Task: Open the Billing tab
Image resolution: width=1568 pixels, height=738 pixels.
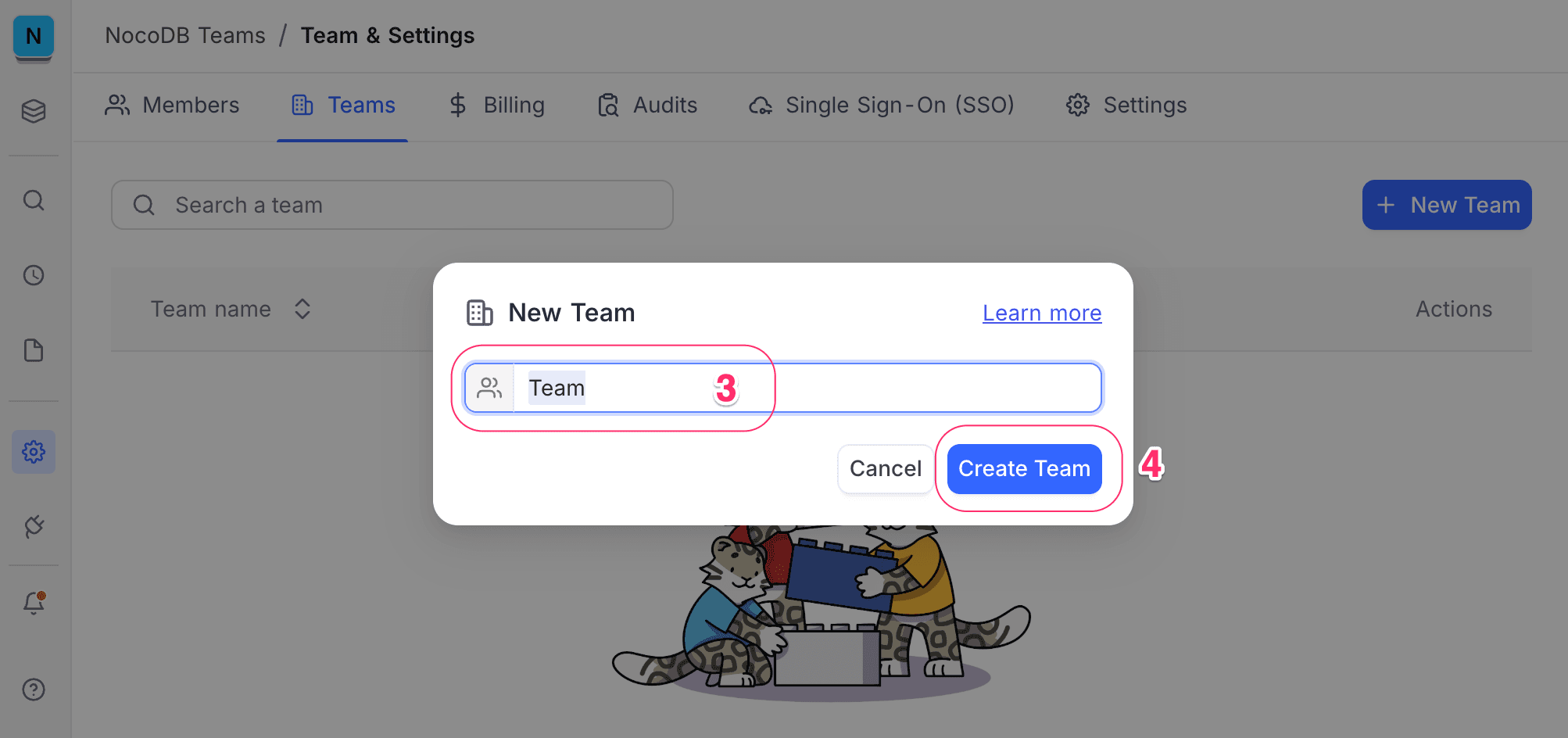Action: click(x=496, y=105)
